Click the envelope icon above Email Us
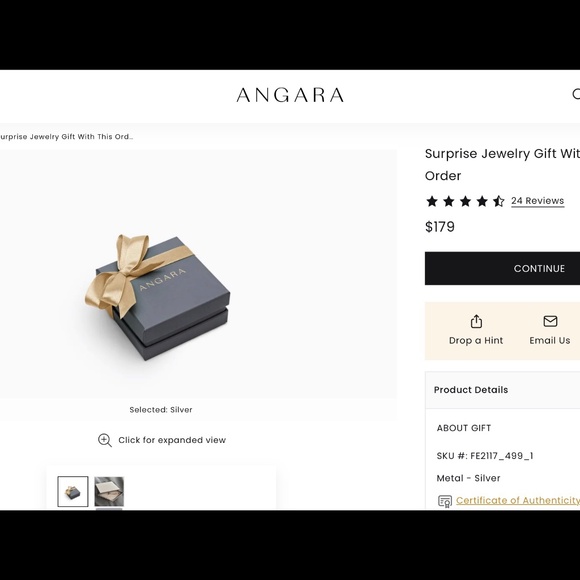This screenshot has width=580, height=580. [x=550, y=321]
